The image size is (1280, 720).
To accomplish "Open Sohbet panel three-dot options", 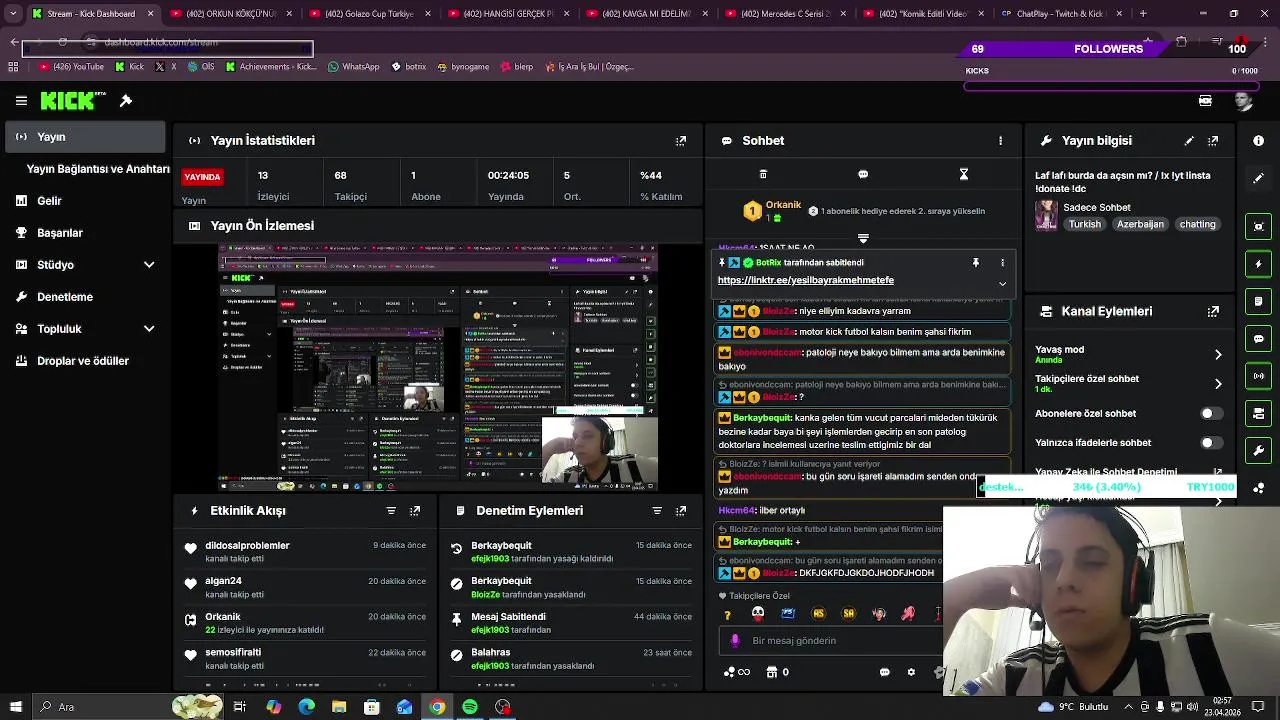I will coord(1000,141).
